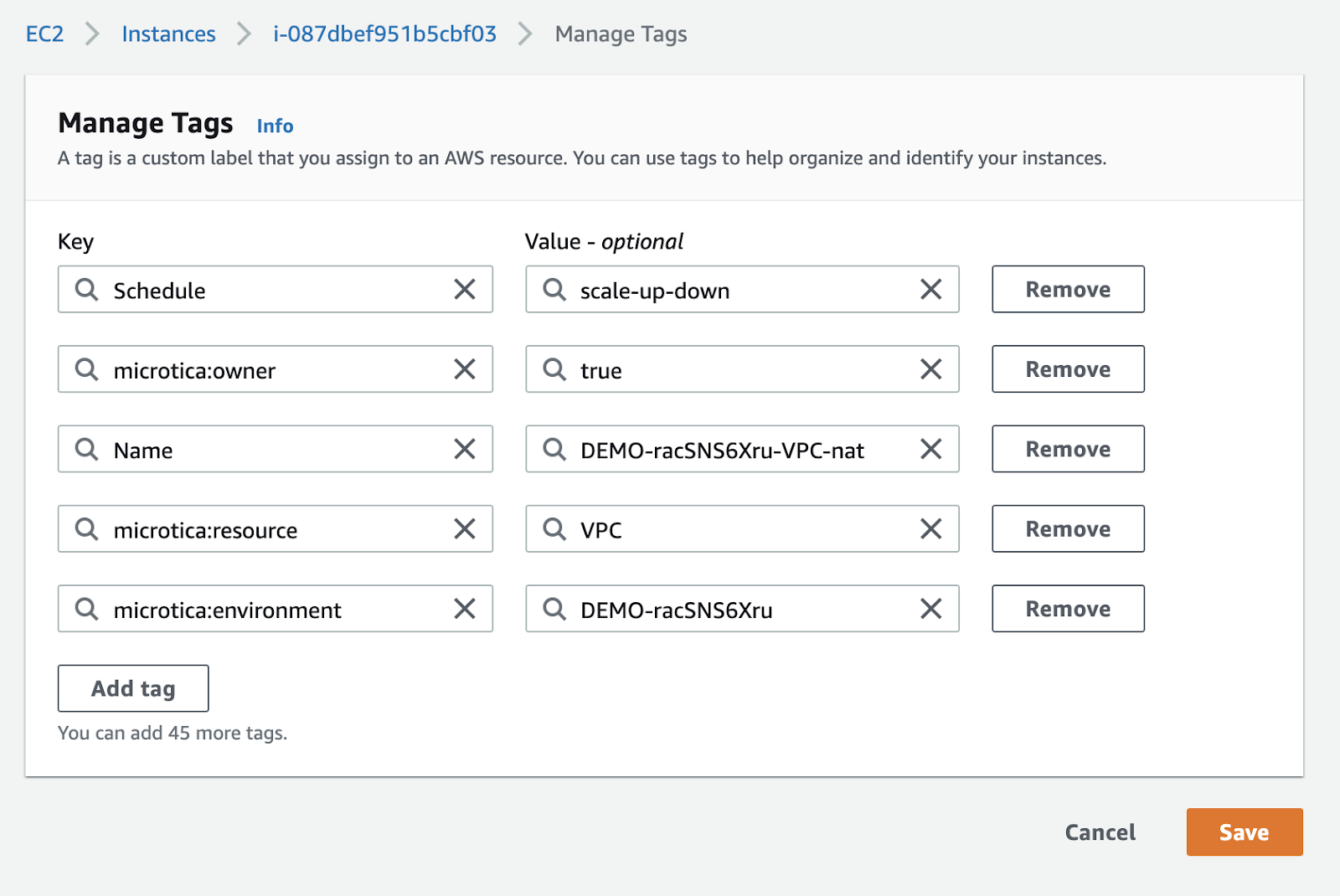The height and width of the screenshot is (896, 1340).
Task: Clear the microtica:environment key field
Action: [x=465, y=609]
